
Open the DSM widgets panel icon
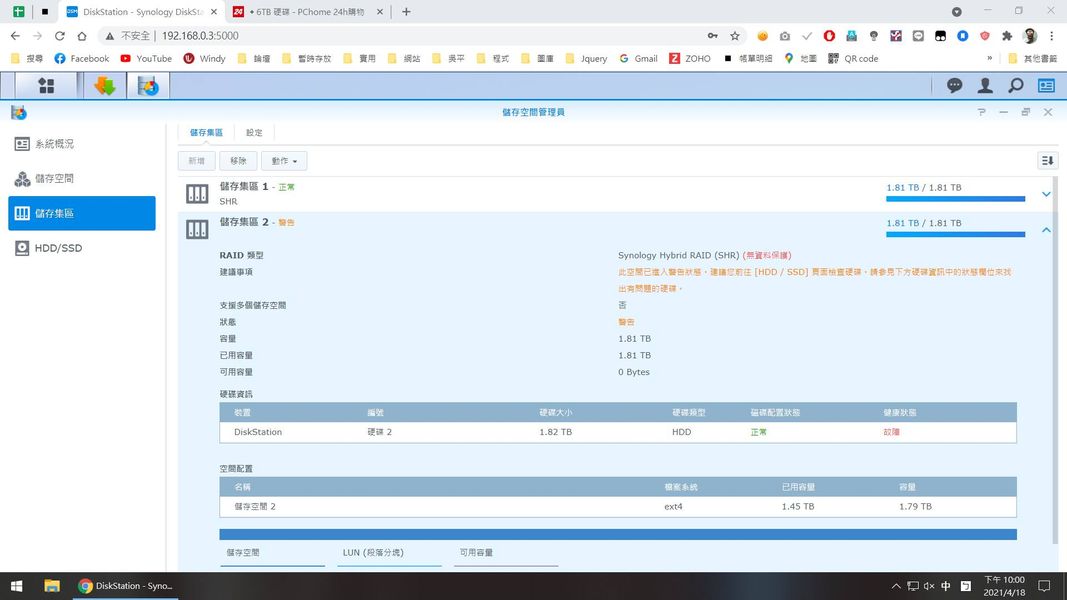coord(1046,86)
